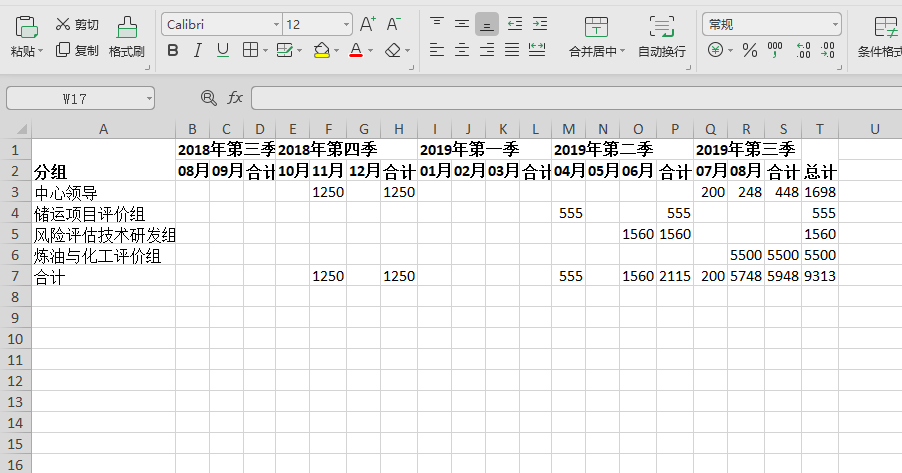This screenshot has height=473, width=902.
Task: Click cell containing 中心领导
Action: pyautogui.click(x=104, y=192)
